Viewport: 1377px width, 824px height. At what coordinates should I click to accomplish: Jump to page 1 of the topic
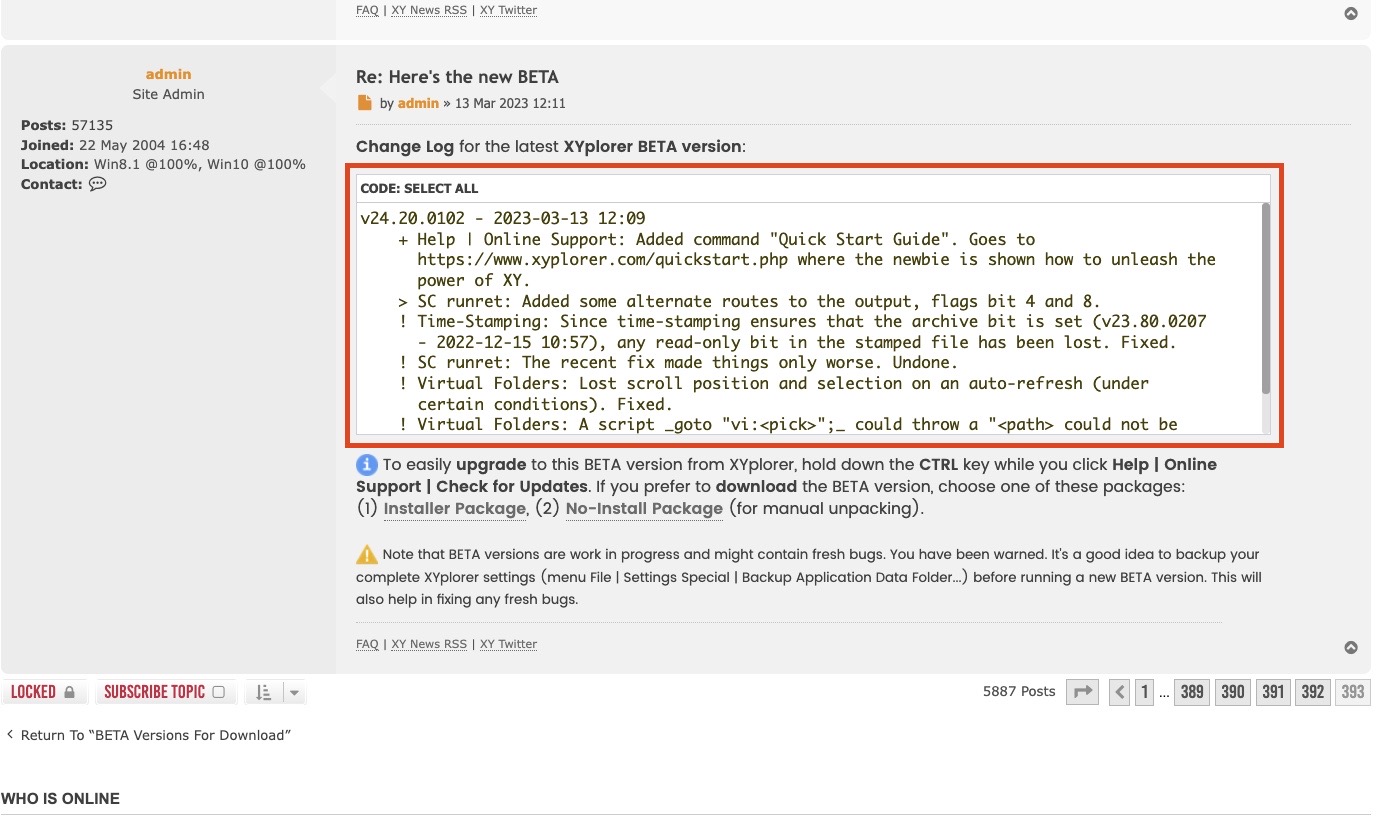click(x=1145, y=692)
